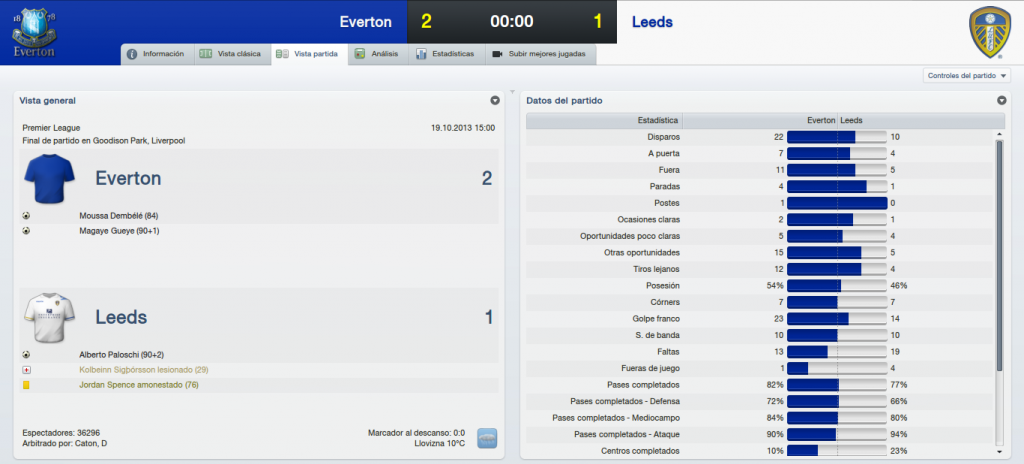This screenshot has width=1024, height=464.
Task: Click the Leeds white shirt icon
Action: pos(50,317)
